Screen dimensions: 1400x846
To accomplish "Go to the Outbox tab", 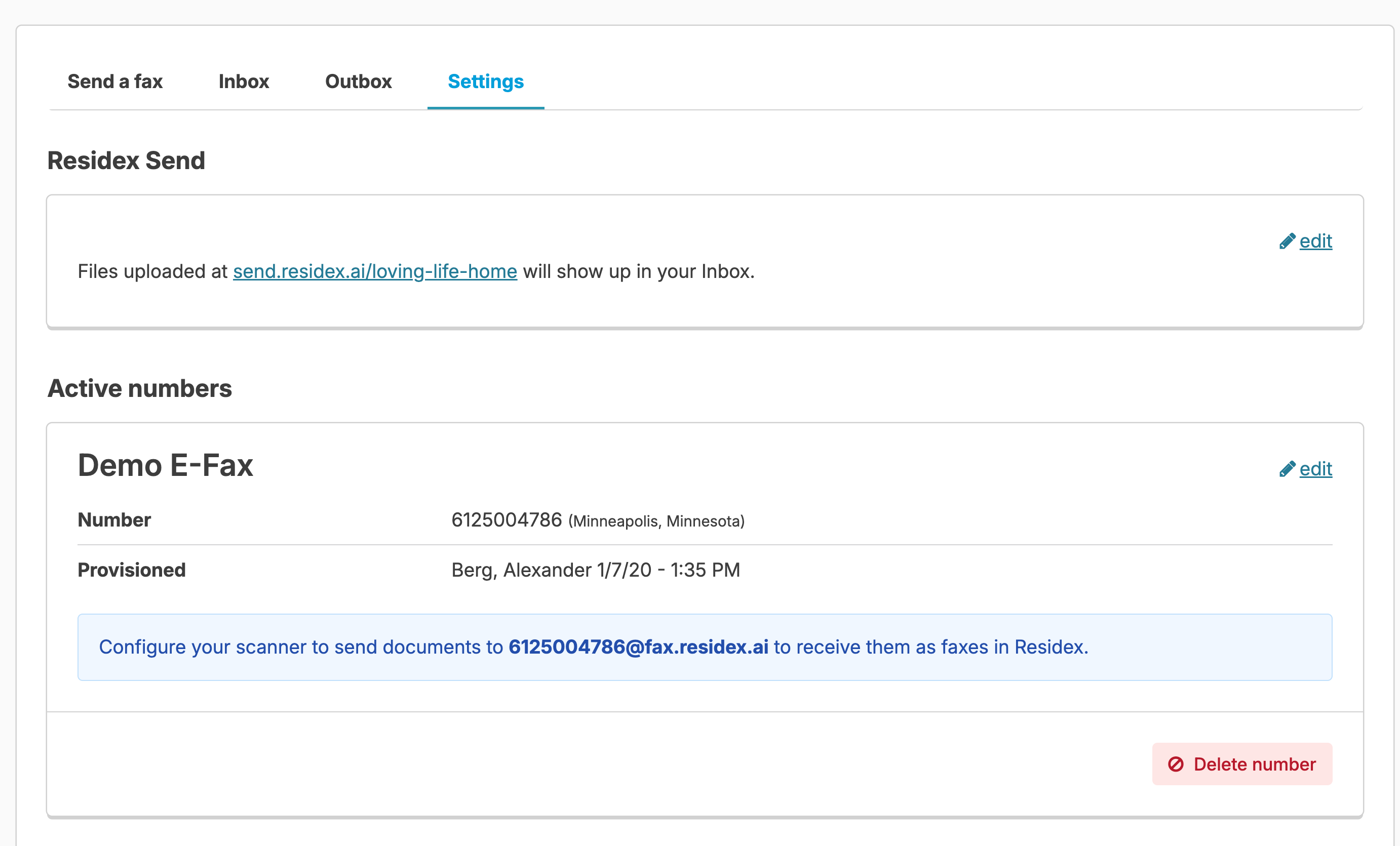I will click(x=358, y=81).
